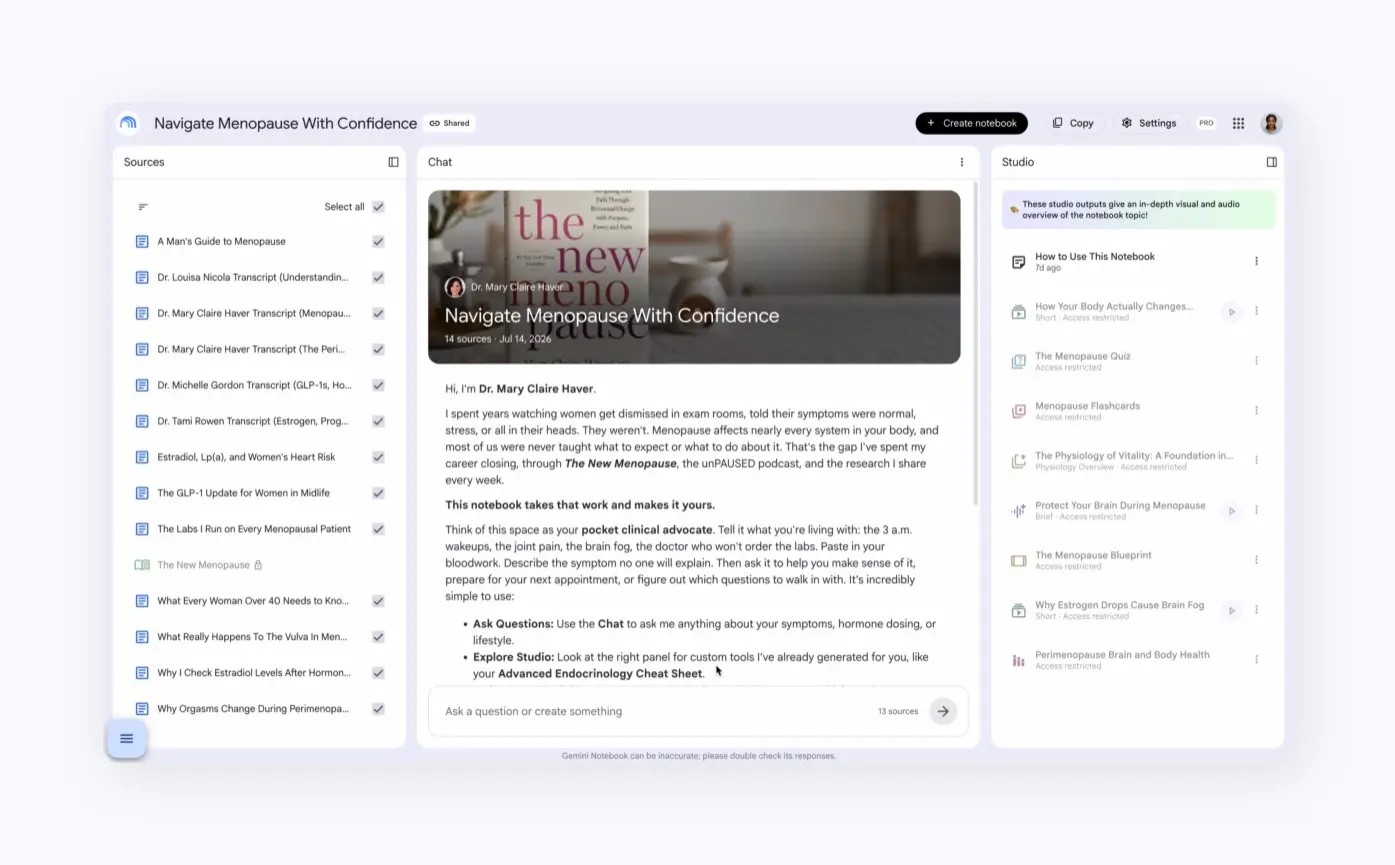
Task: Toggle the Select all checkbox
Action: 378,207
